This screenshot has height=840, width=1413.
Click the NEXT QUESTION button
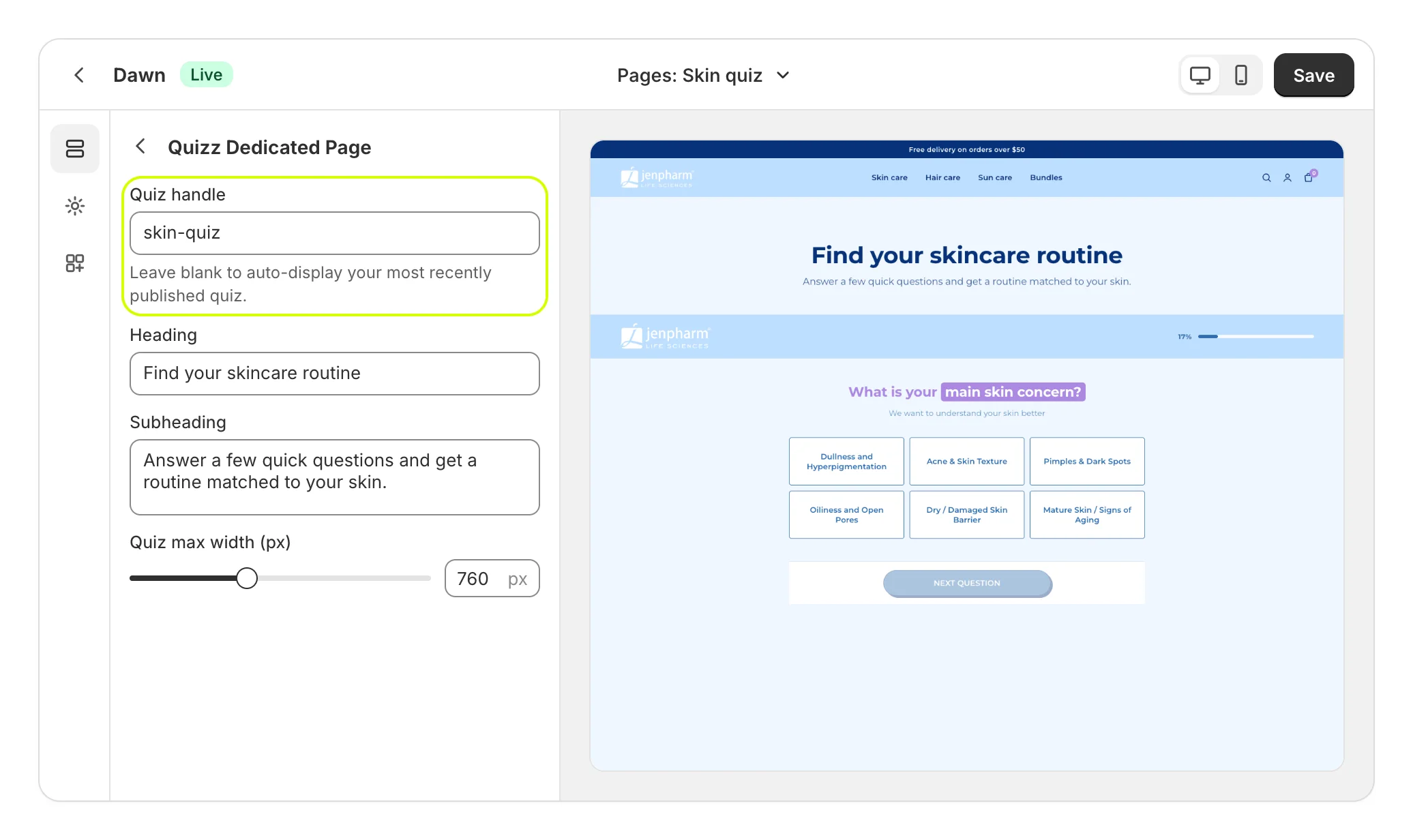click(x=967, y=583)
